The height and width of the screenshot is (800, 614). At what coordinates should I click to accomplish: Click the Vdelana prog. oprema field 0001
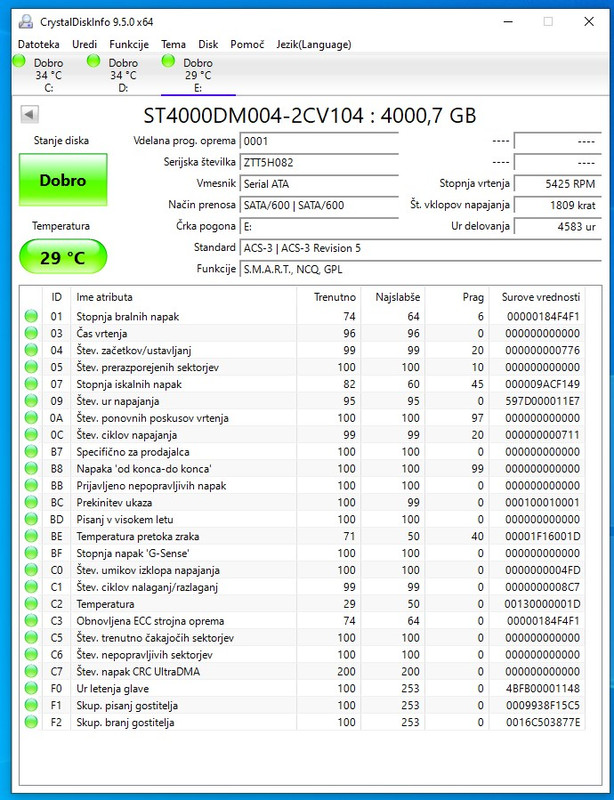pos(319,141)
